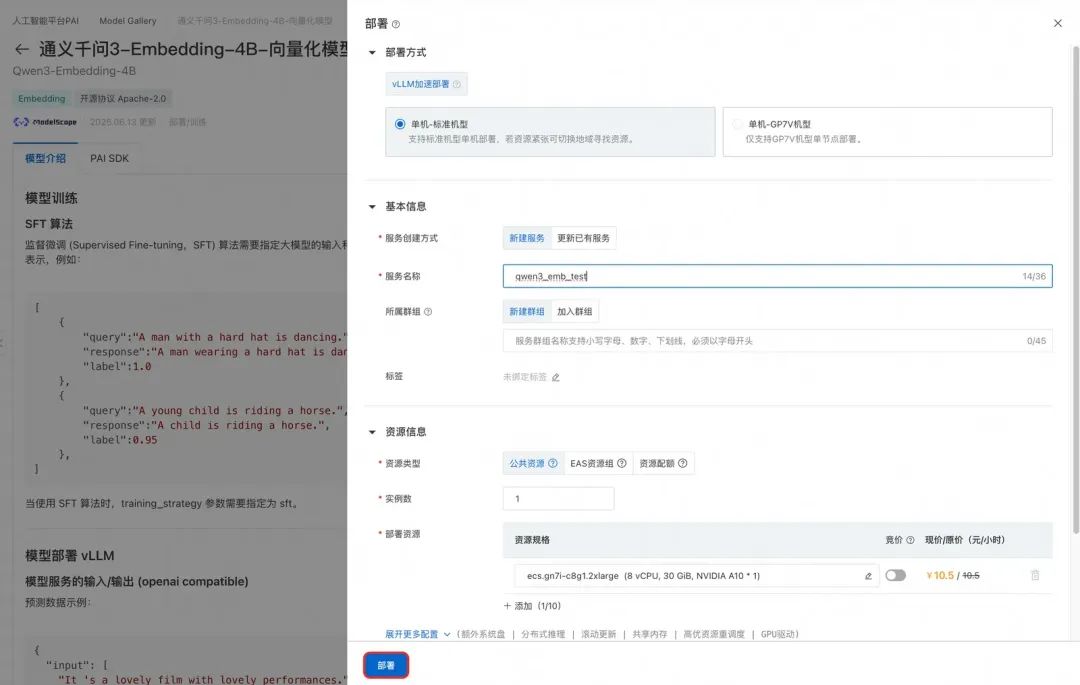Viewport: 1080px width, 685px height.
Task: Collapse the 部署方式 section
Action: 372,52
